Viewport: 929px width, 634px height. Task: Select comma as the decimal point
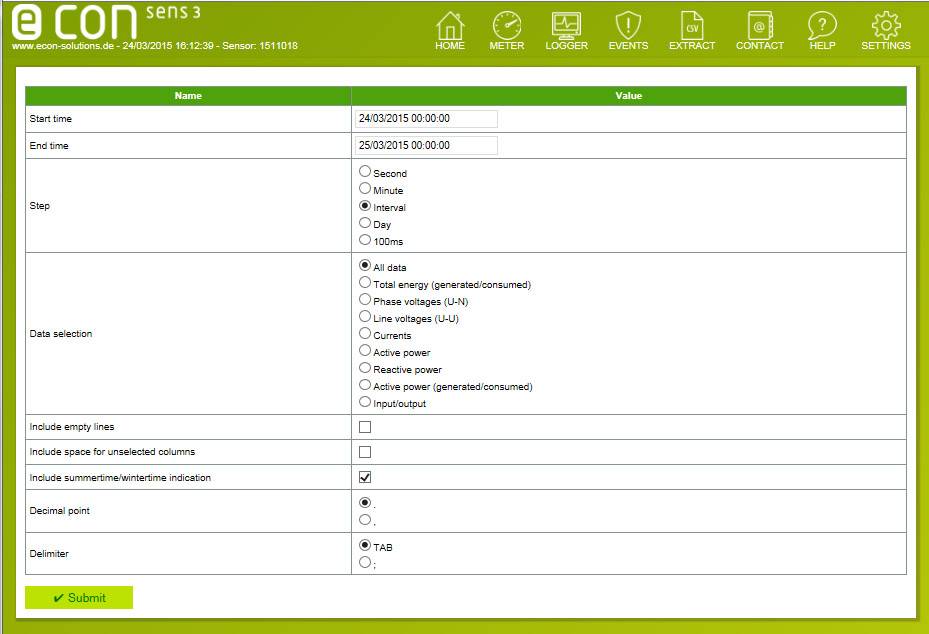click(x=365, y=517)
